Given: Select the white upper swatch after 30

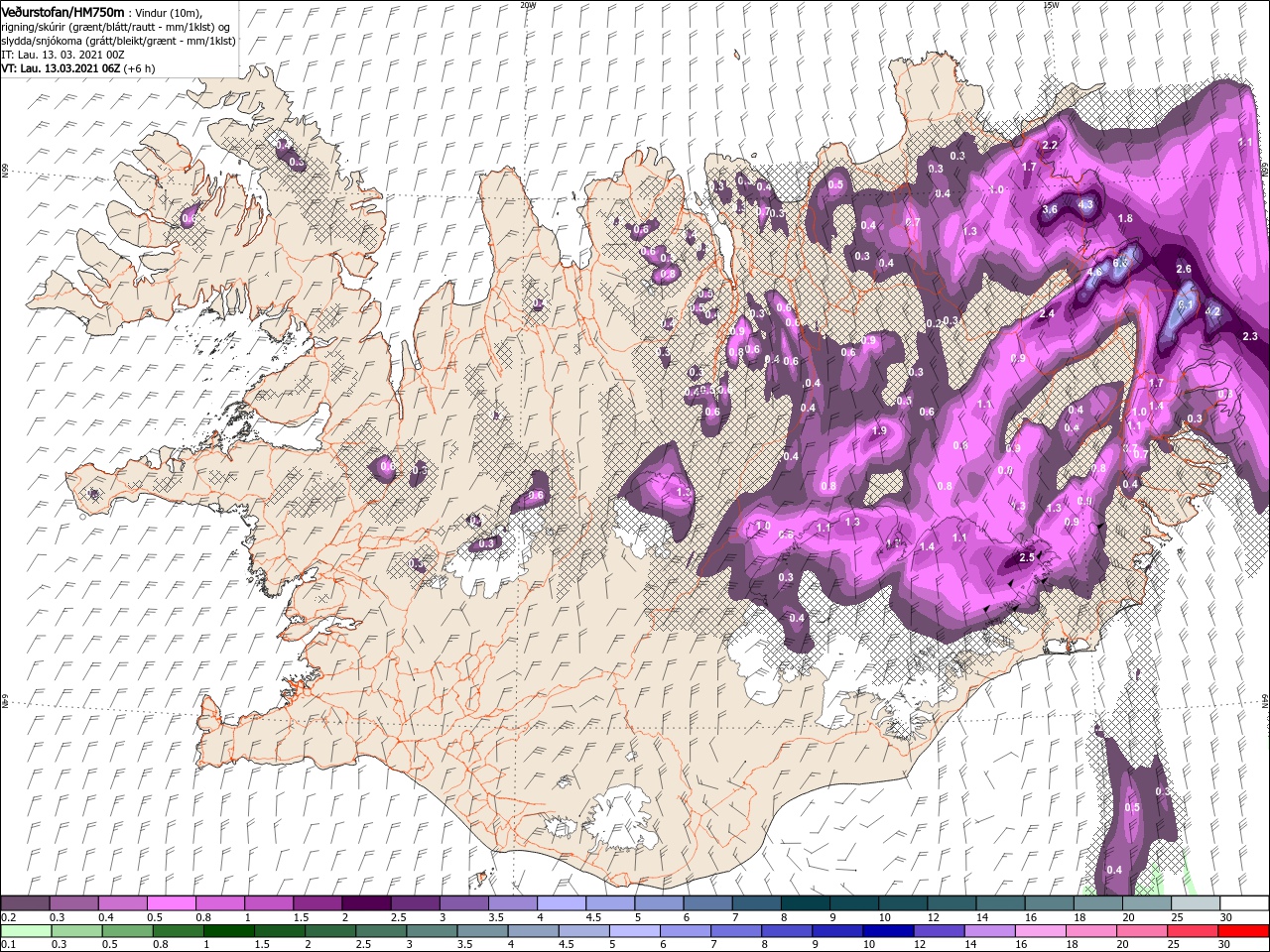Looking at the screenshot, I should click(x=1244, y=903).
